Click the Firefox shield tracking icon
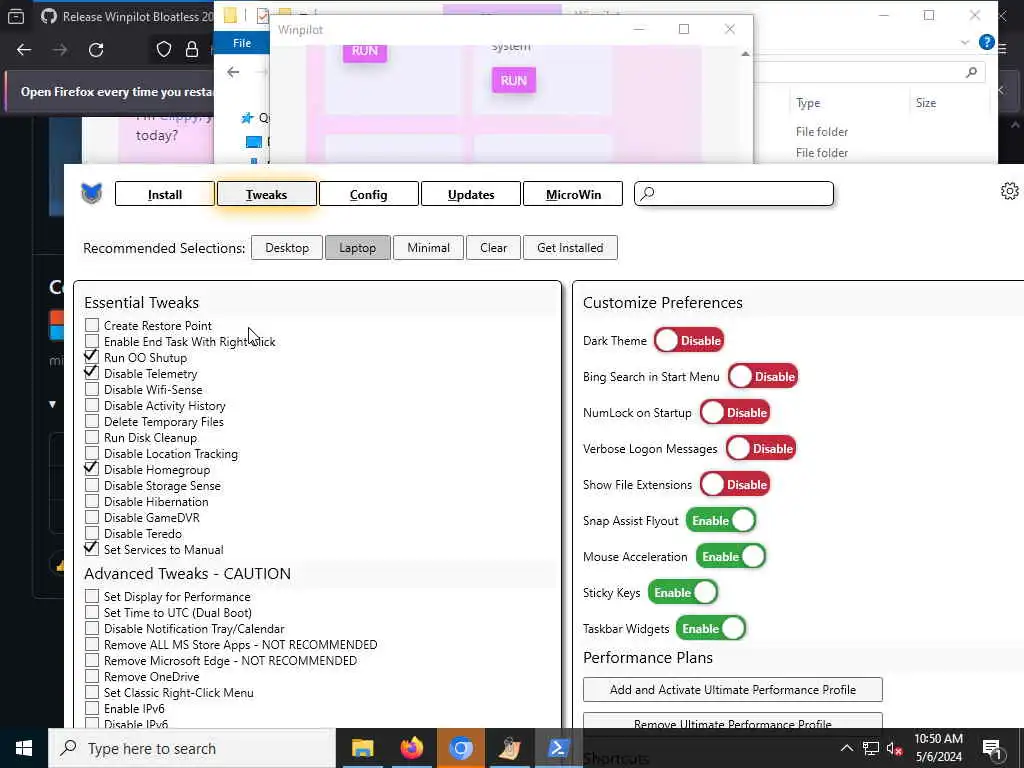 tap(164, 50)
